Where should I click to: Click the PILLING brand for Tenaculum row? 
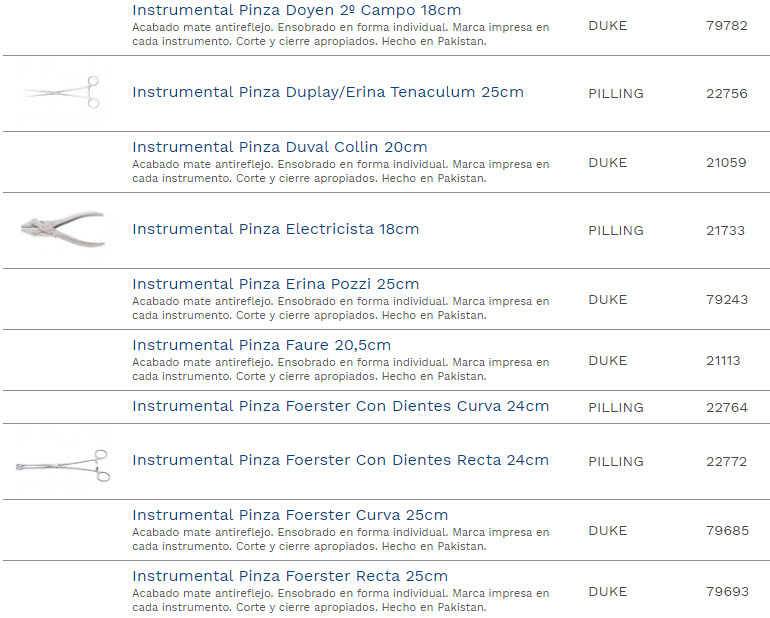615,94
